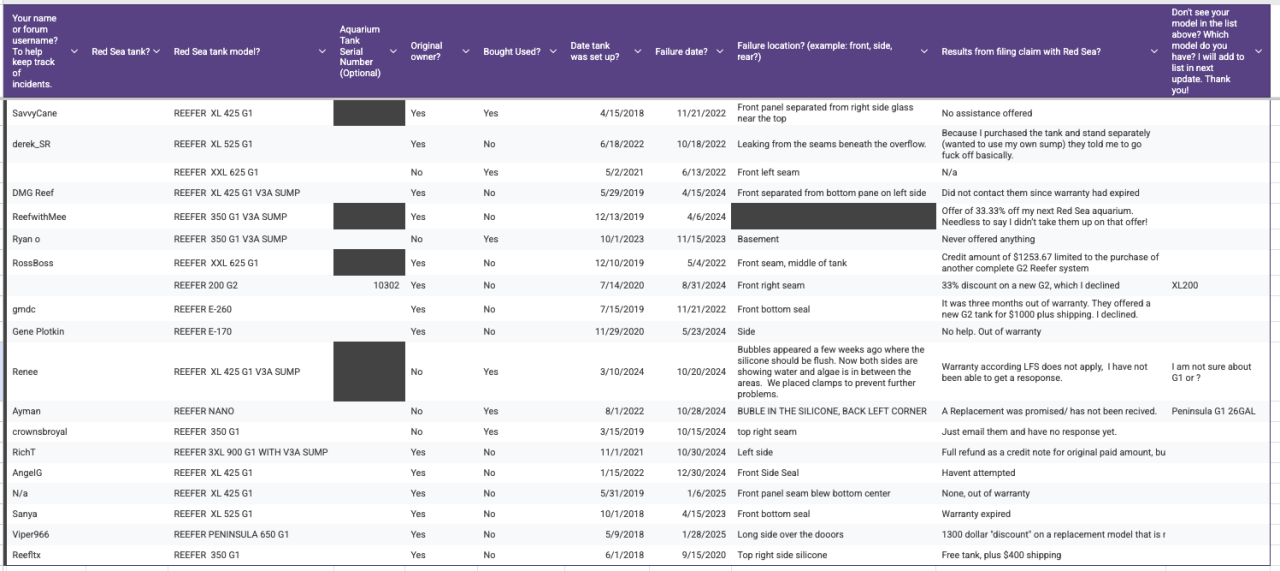Open the "Red Sea tank?" column dropdown

[x=156, y=51]
